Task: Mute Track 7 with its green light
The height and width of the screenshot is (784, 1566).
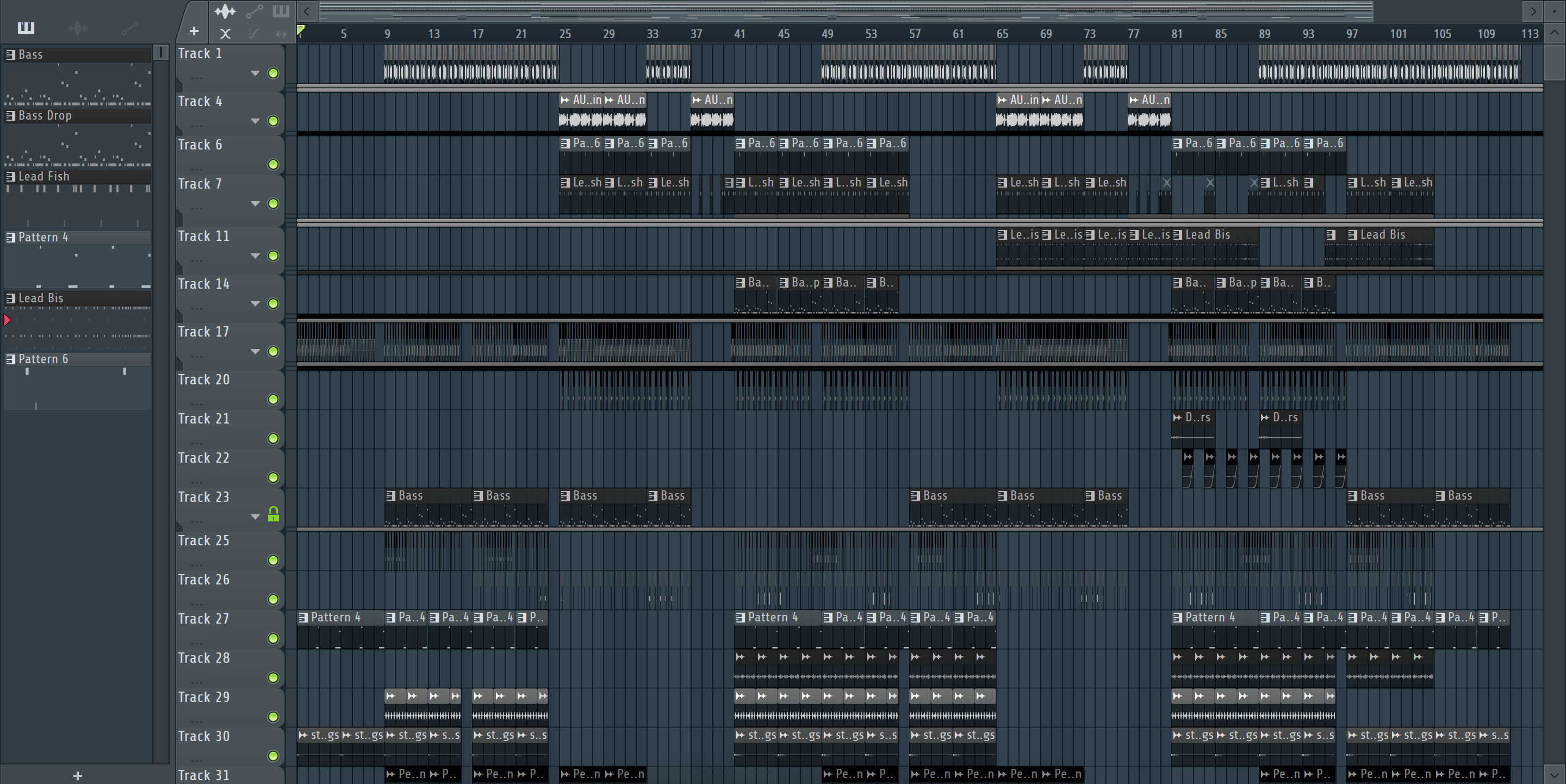Action: (274, 203)
